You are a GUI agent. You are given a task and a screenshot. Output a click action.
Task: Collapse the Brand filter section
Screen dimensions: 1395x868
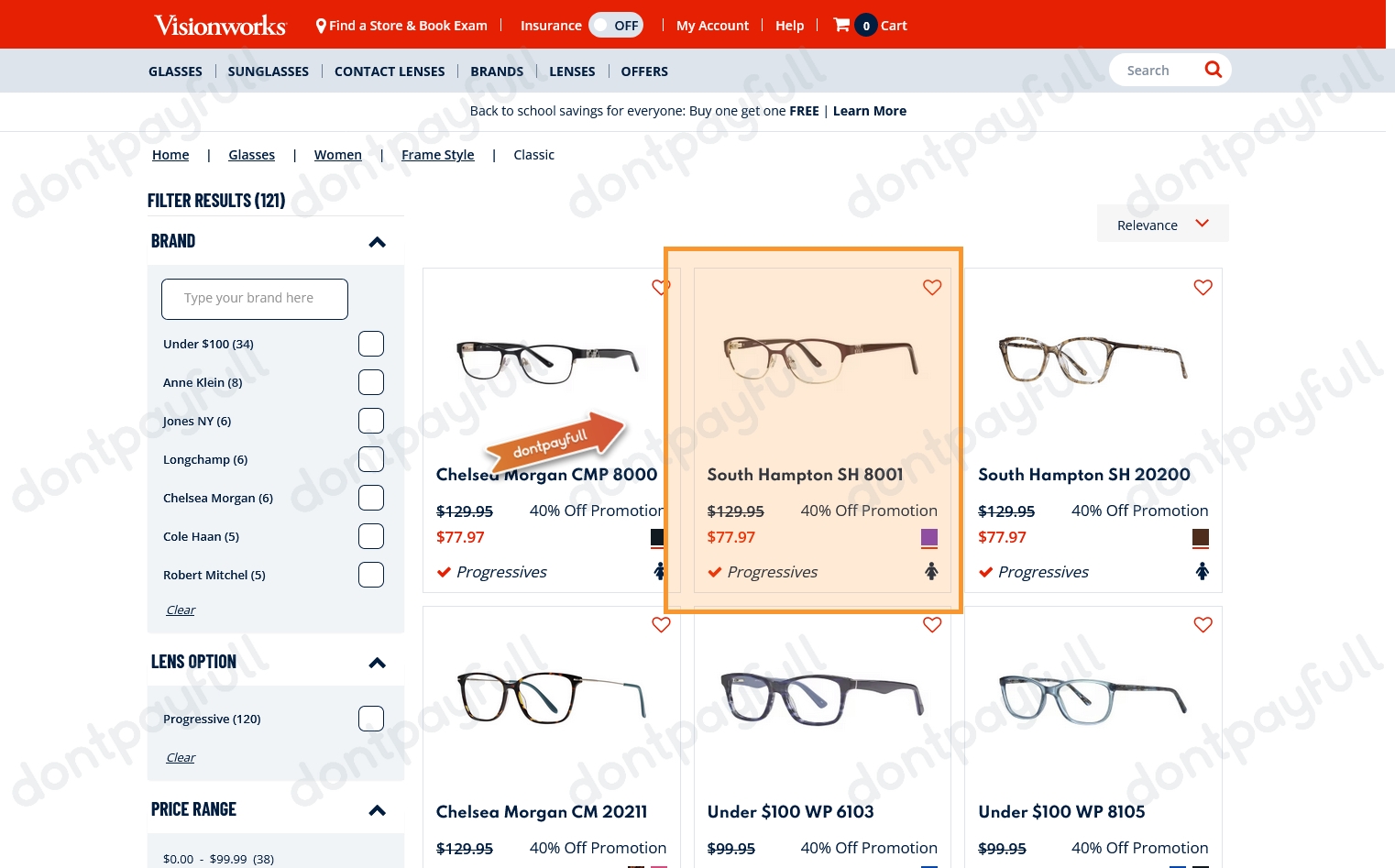click(x=377, y=242)
